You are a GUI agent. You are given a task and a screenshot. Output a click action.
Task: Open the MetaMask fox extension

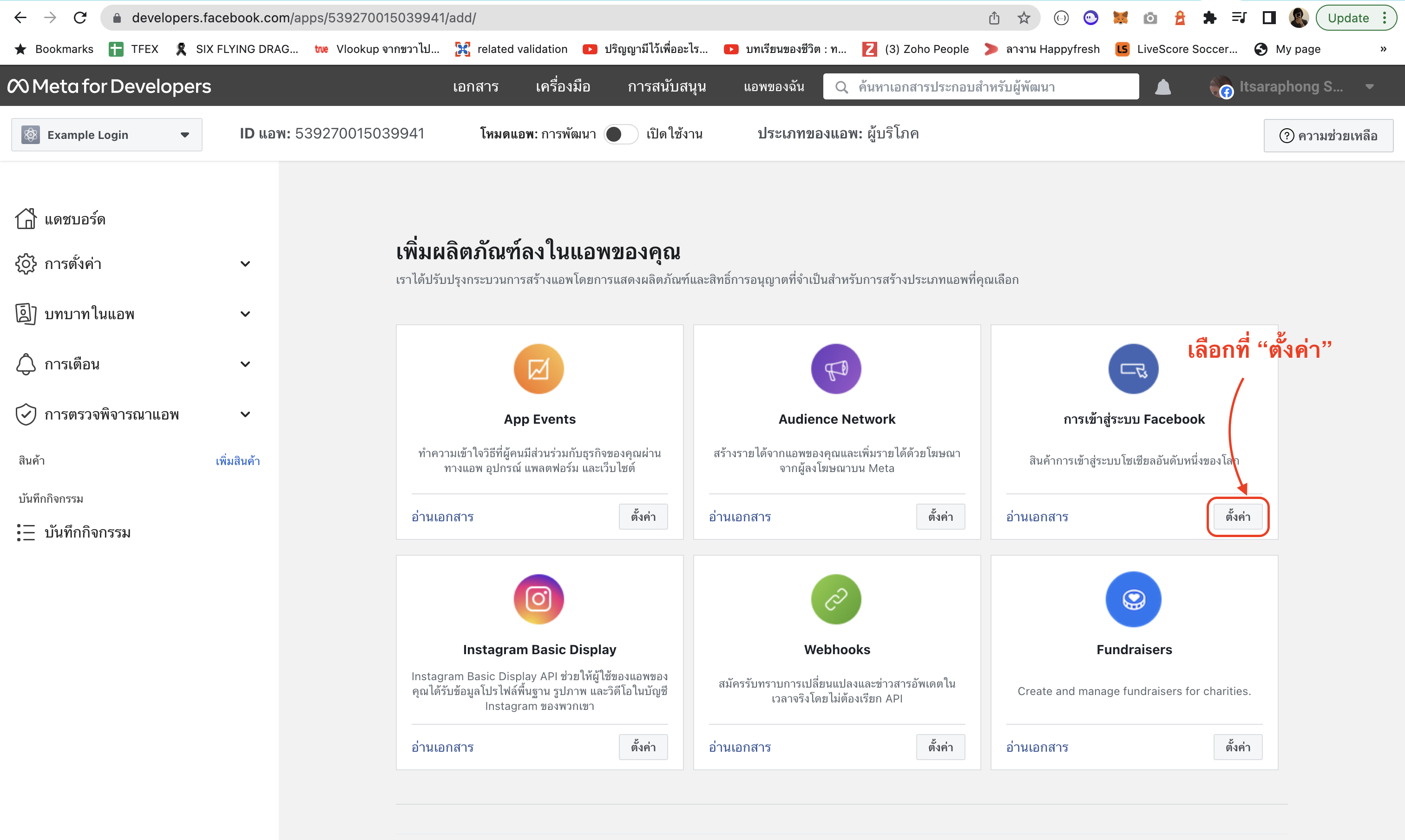pos(1120,18)
